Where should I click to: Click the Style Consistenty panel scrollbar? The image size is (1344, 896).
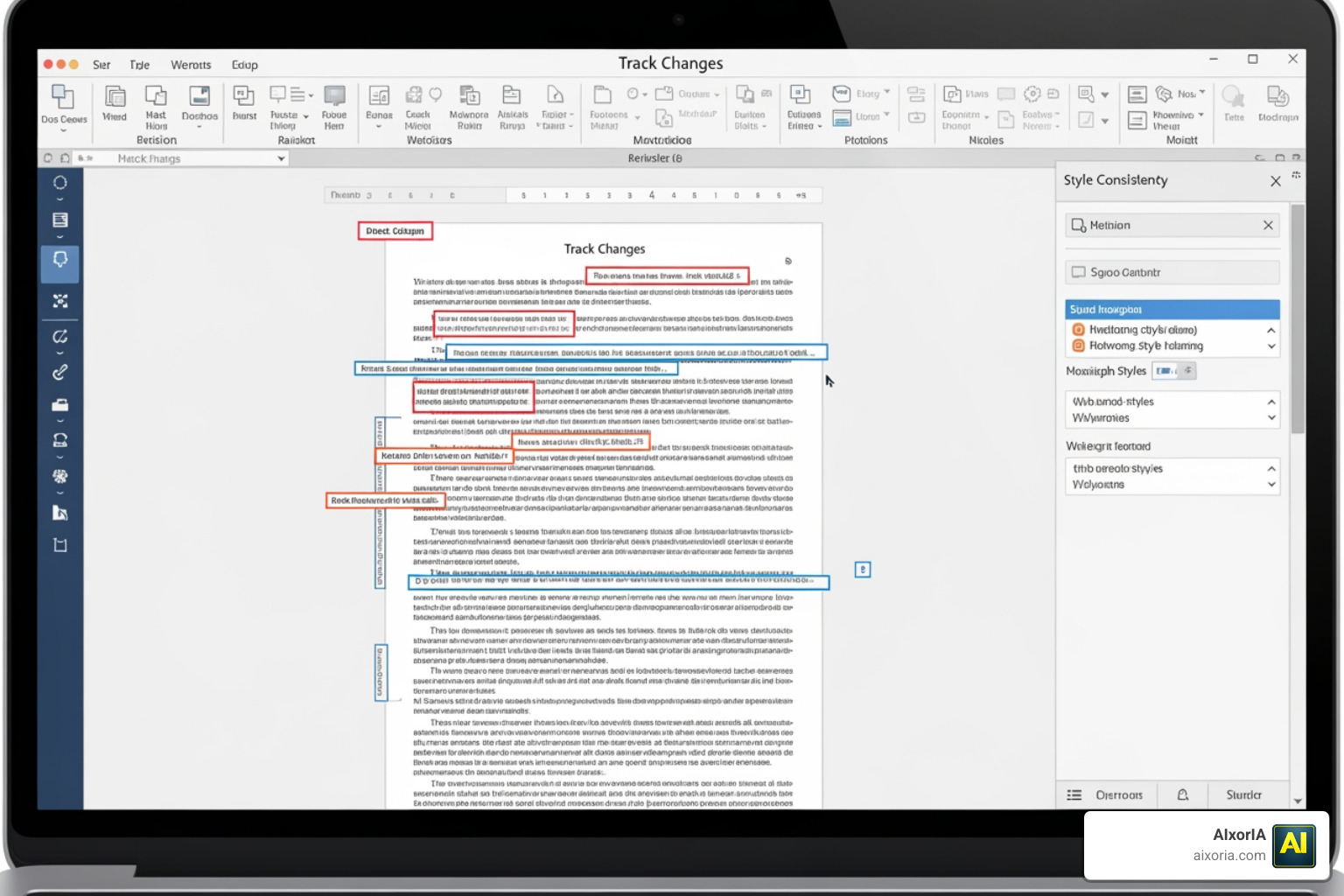coord(1298,318)
